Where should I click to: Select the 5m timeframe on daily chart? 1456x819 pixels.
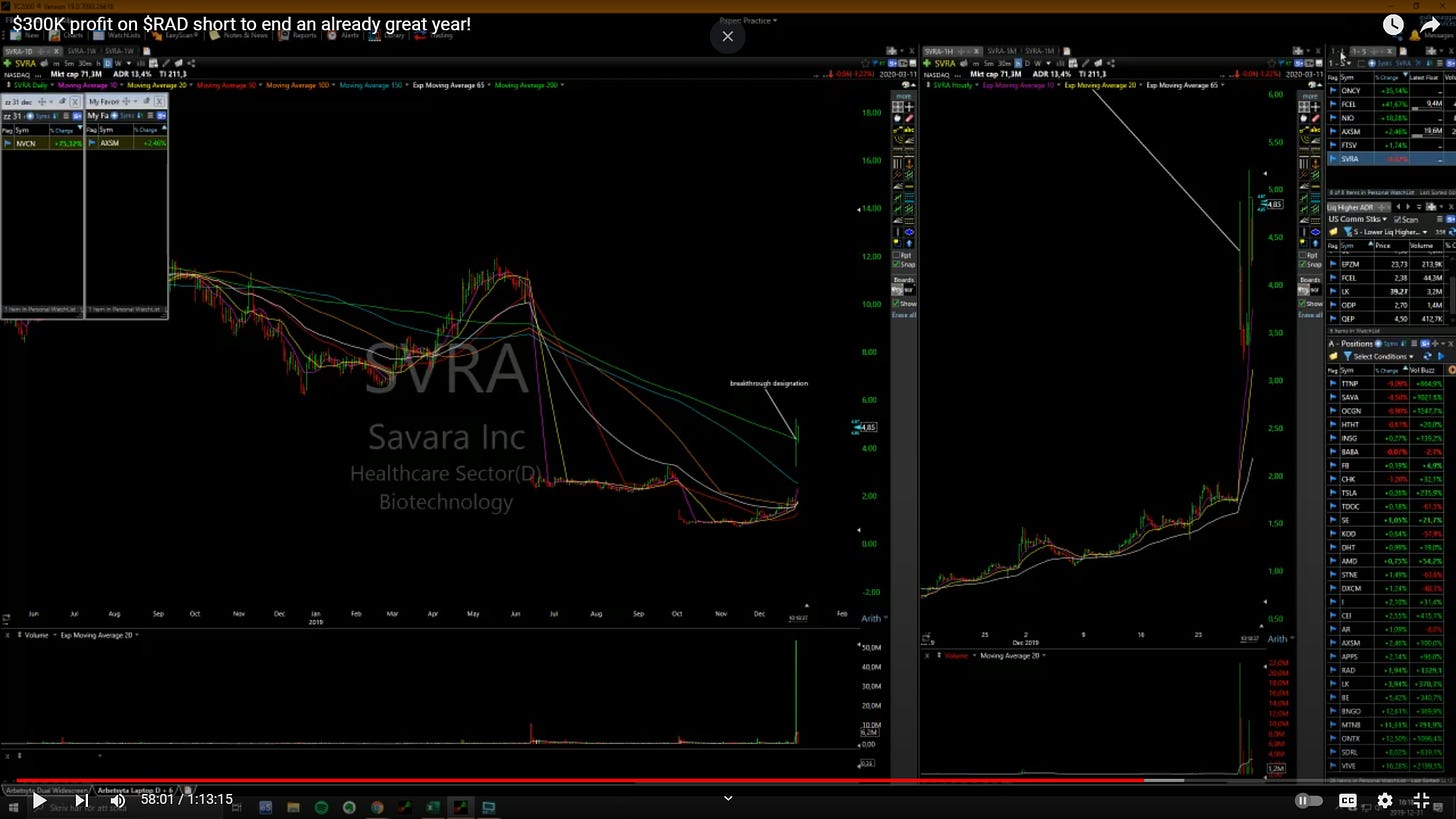point(68,63)
